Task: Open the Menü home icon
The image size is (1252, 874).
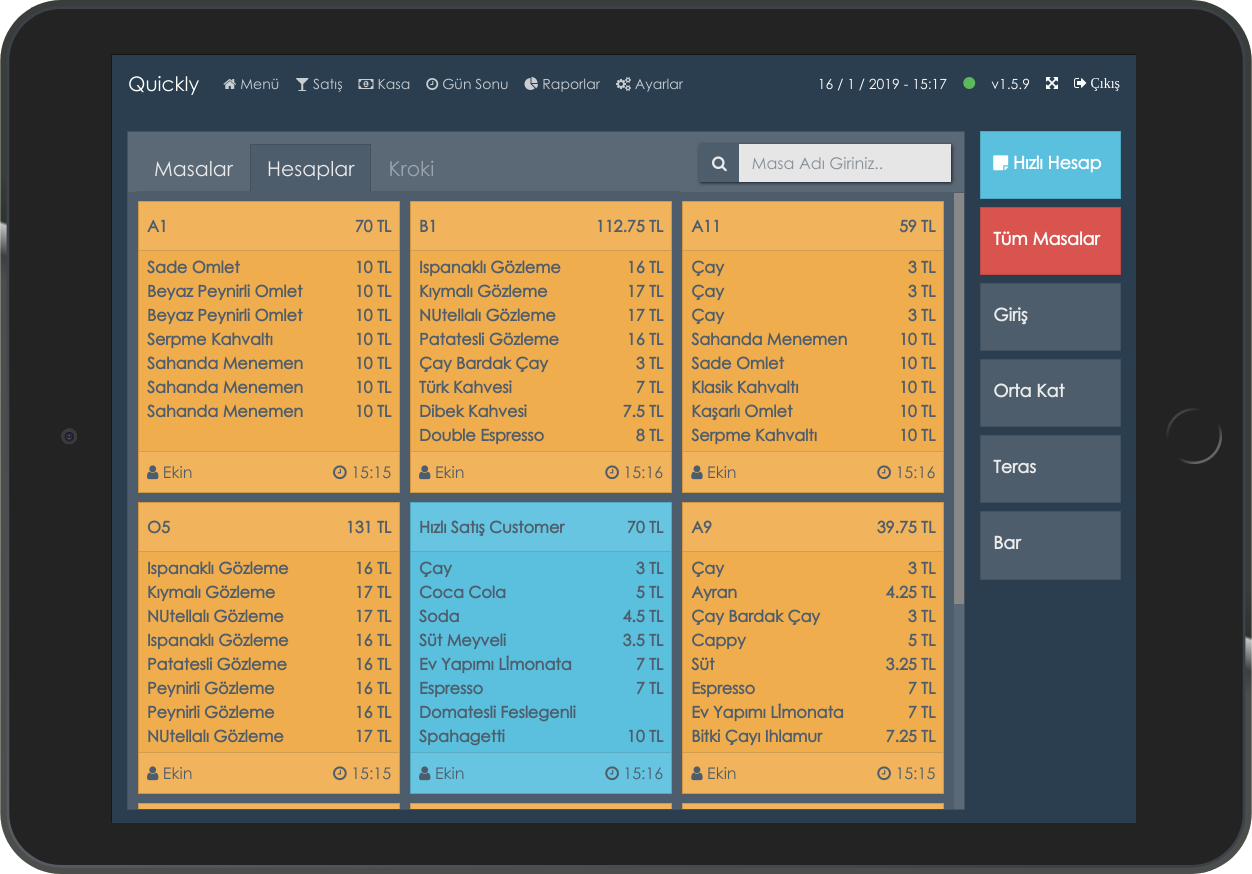Action: (x=229, y=84)
